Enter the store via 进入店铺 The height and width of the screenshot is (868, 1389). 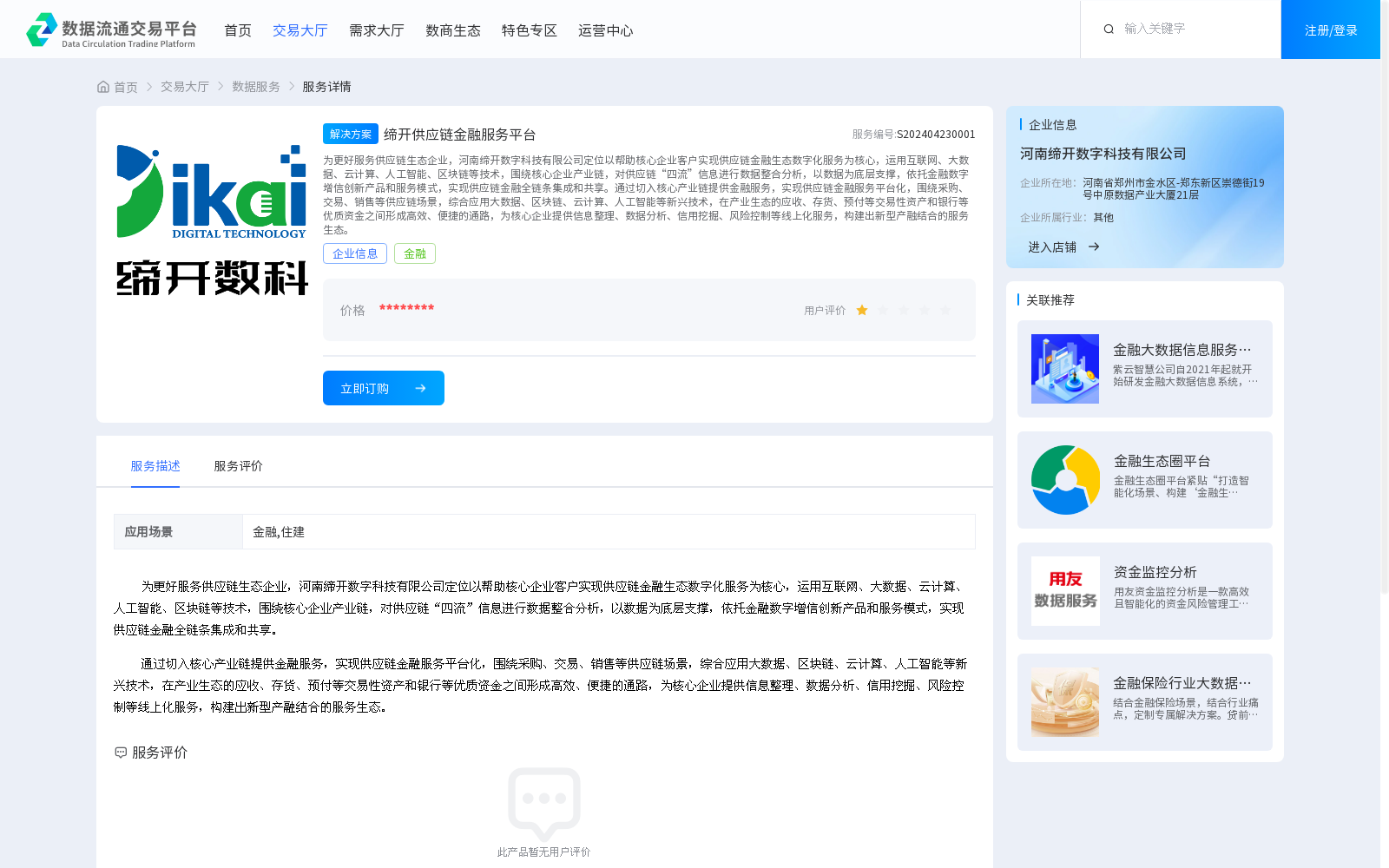(1052, 247)
